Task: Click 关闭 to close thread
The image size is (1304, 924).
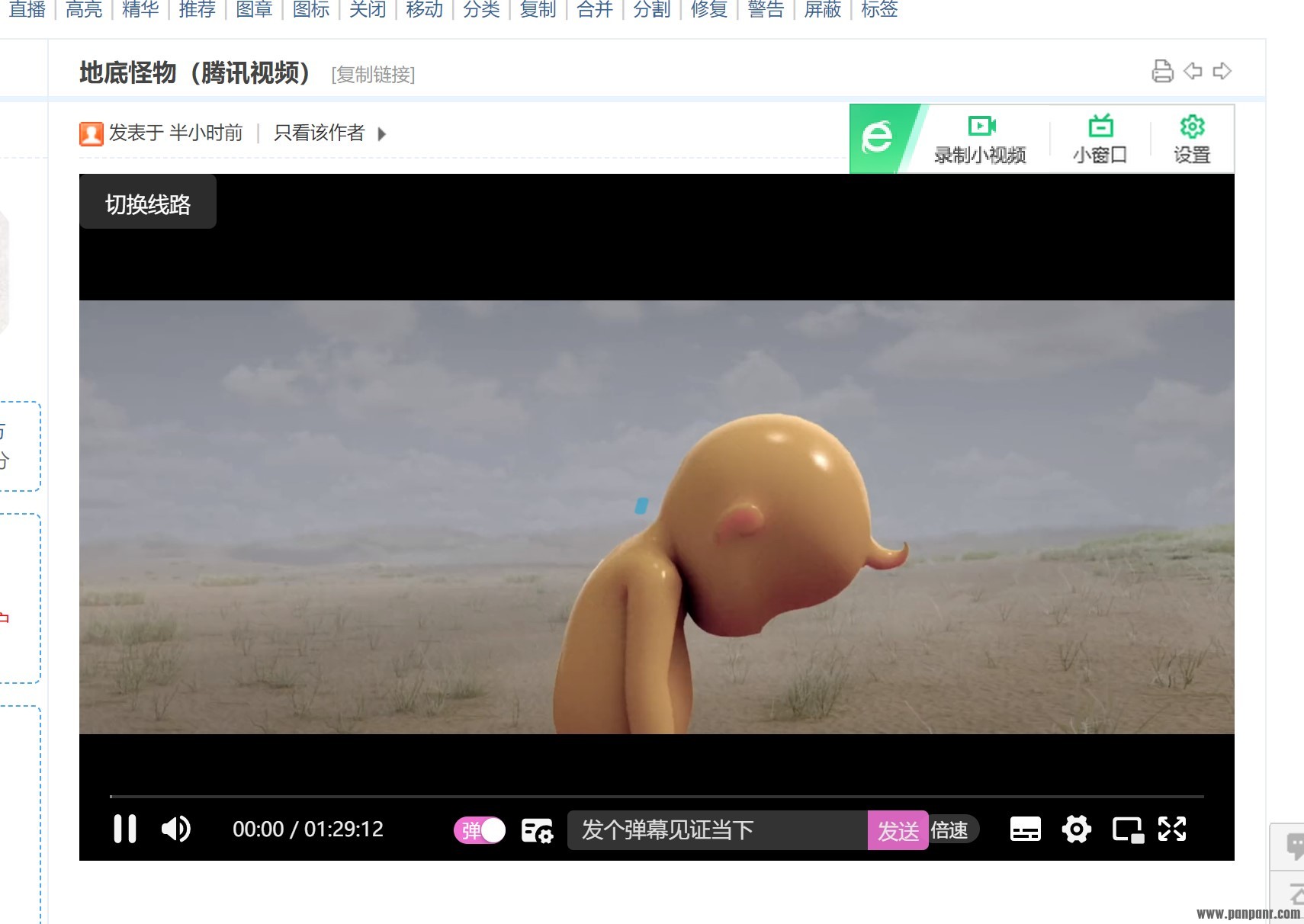Action: click(368, 9)
